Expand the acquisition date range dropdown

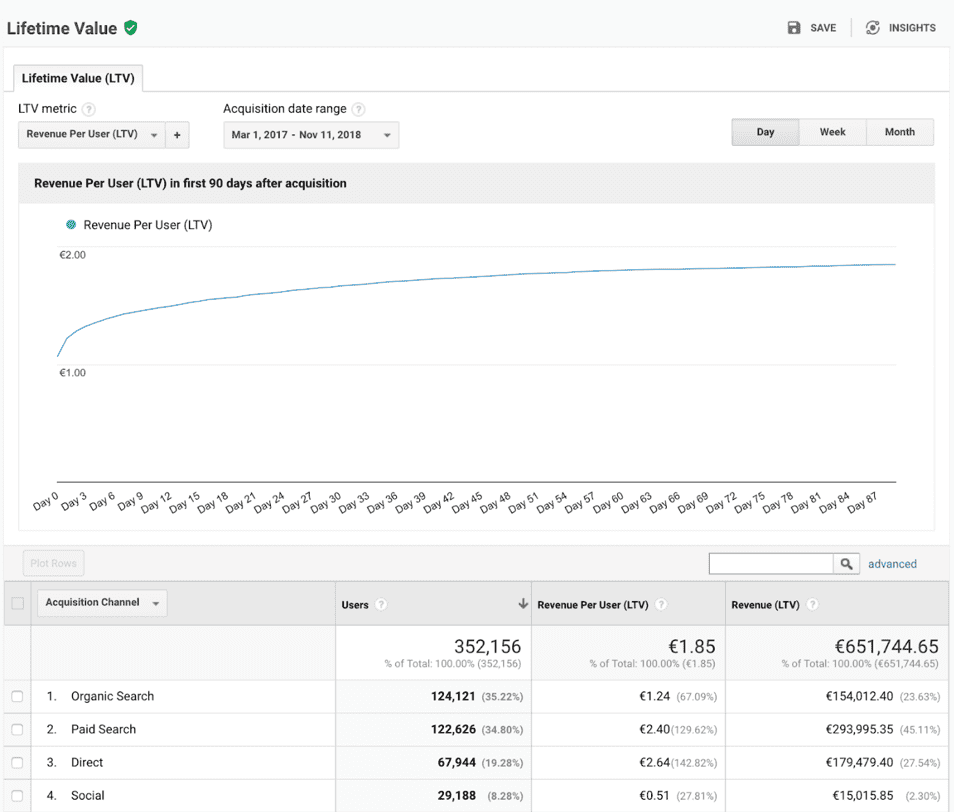[310, 135]
